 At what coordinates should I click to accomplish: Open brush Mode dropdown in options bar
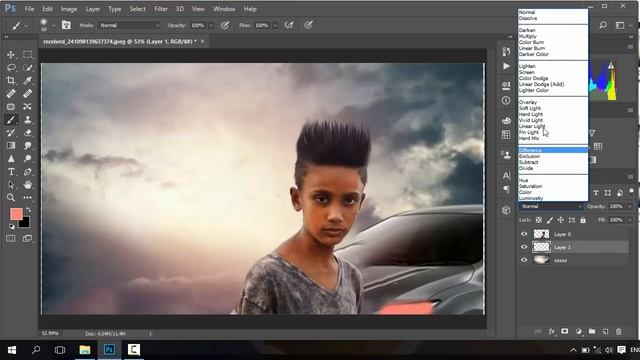[129, 25]
